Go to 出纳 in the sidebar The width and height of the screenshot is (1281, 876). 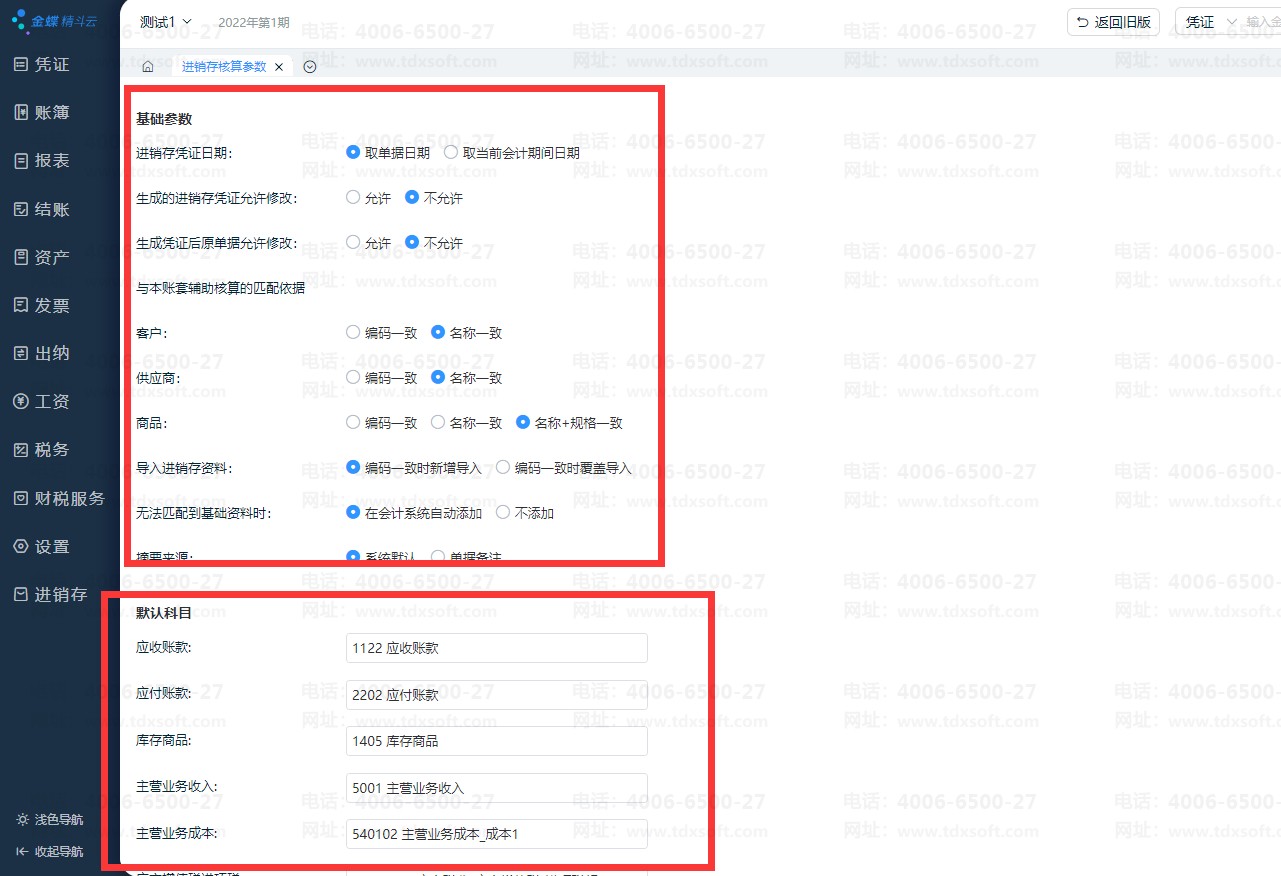point(42,353)
